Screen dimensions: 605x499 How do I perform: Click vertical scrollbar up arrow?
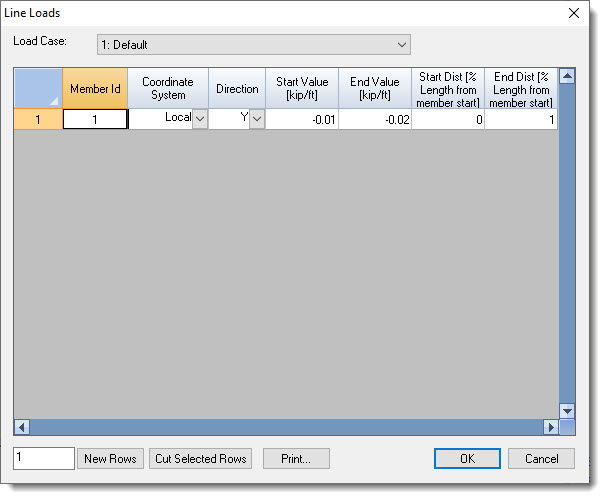(x=567, y=76)
